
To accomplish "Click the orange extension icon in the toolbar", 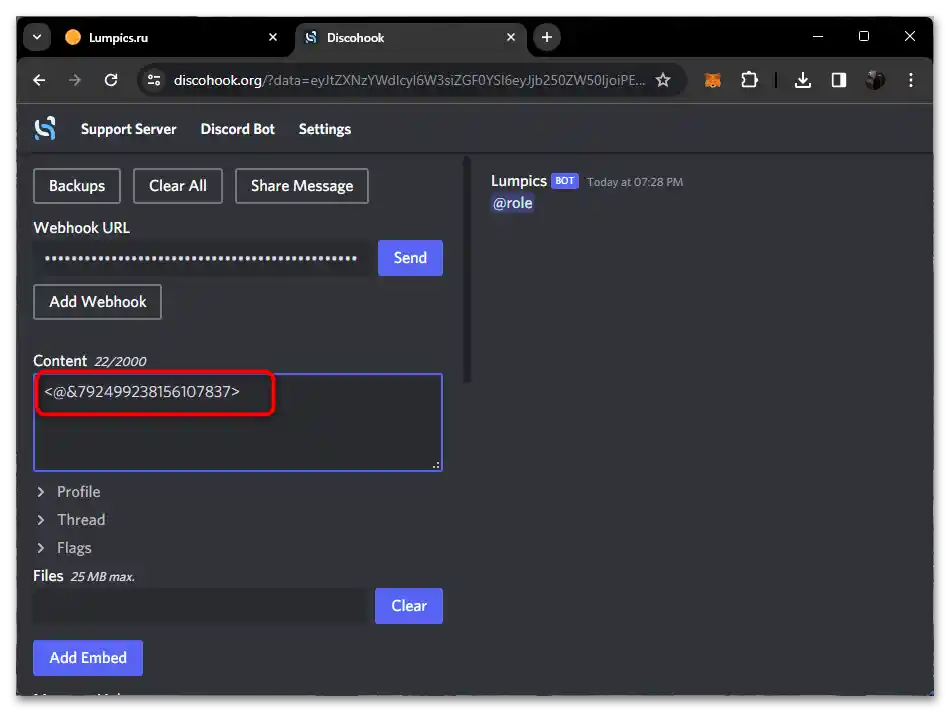I will [712, 80].
